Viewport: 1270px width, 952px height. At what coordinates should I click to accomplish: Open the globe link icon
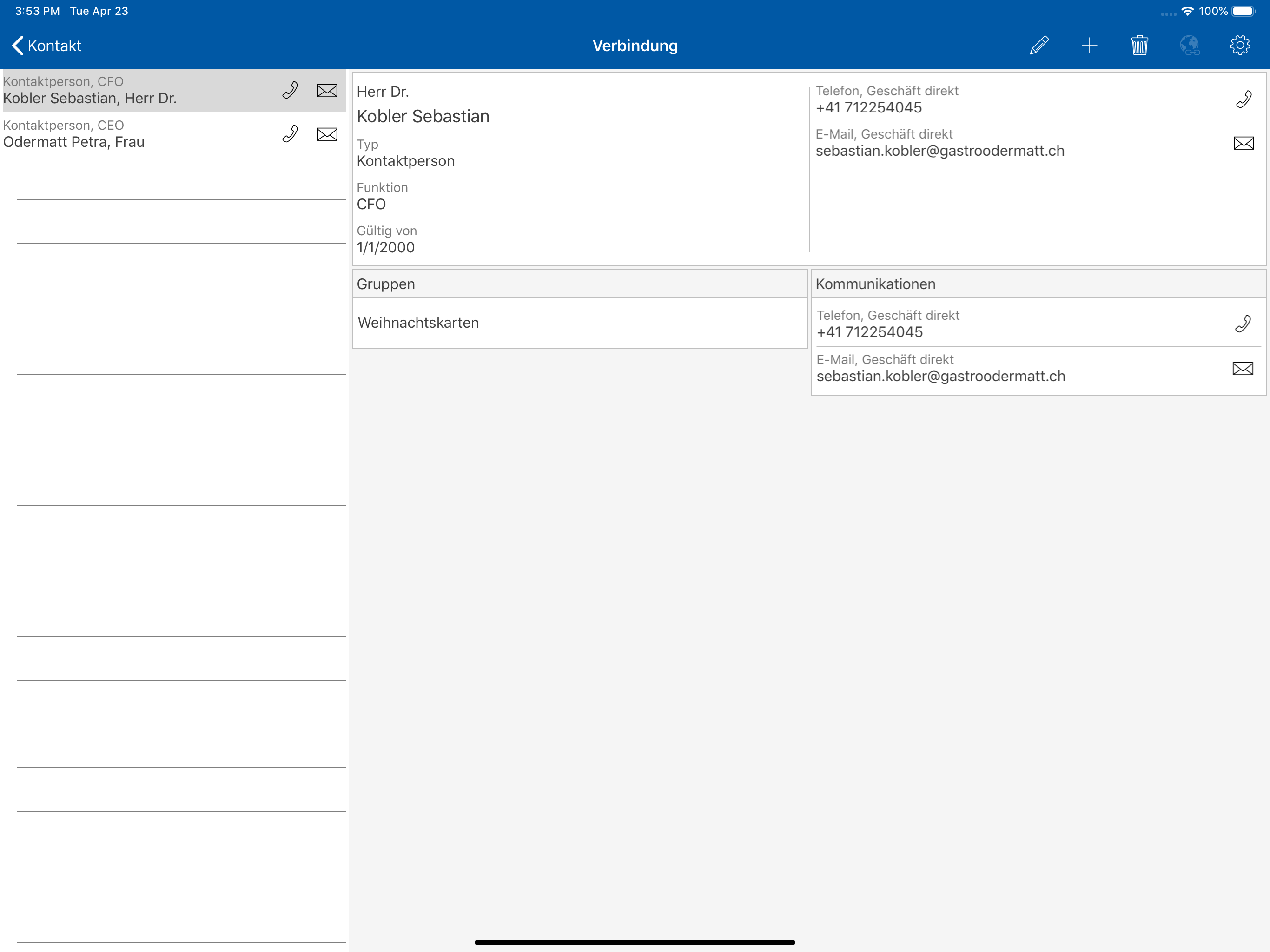(1190, 46)
